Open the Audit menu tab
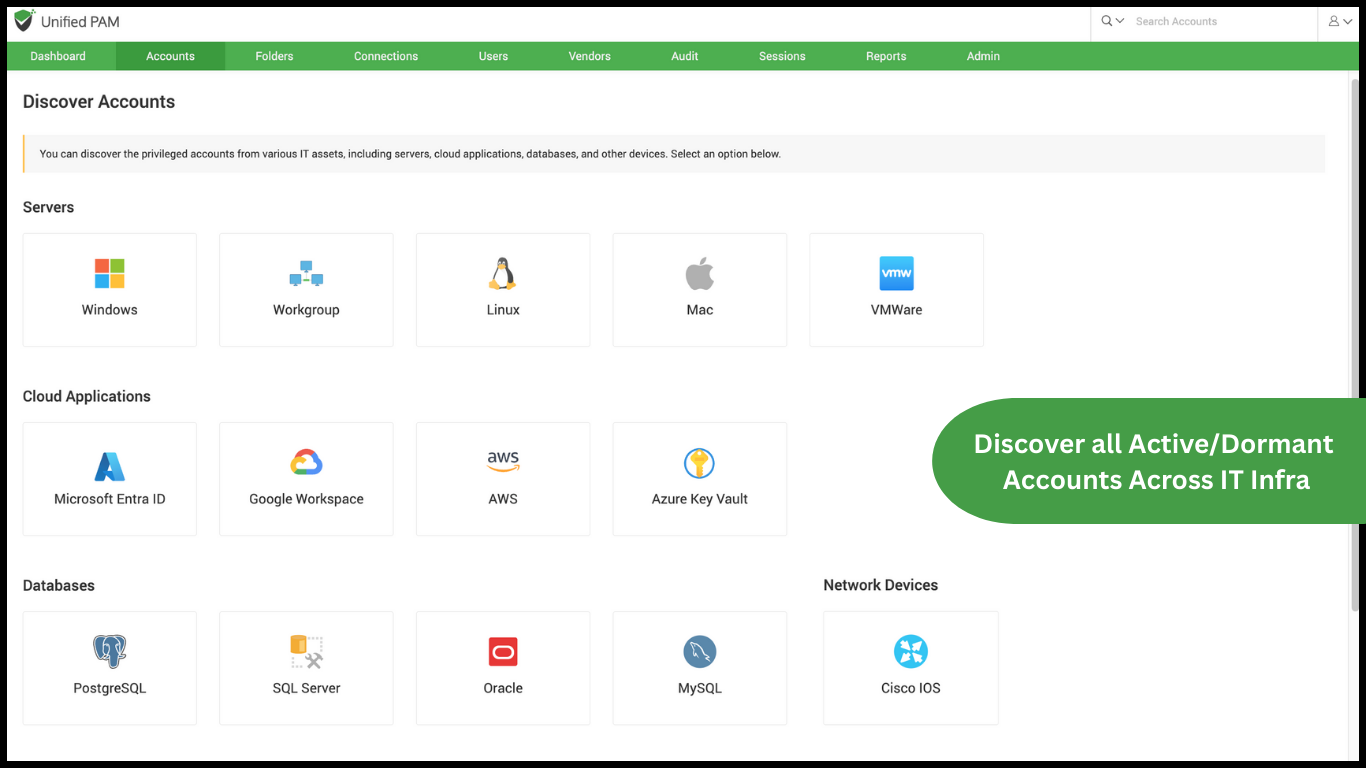 [684, 56]
